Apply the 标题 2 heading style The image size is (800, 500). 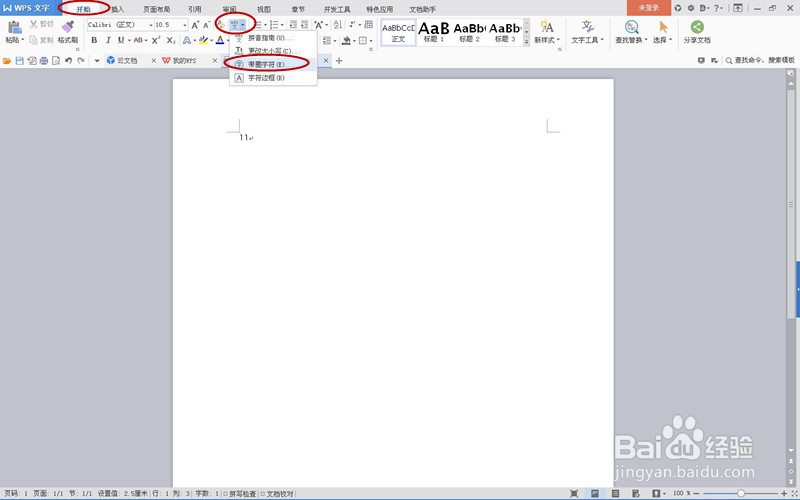(x=469, y=33)
